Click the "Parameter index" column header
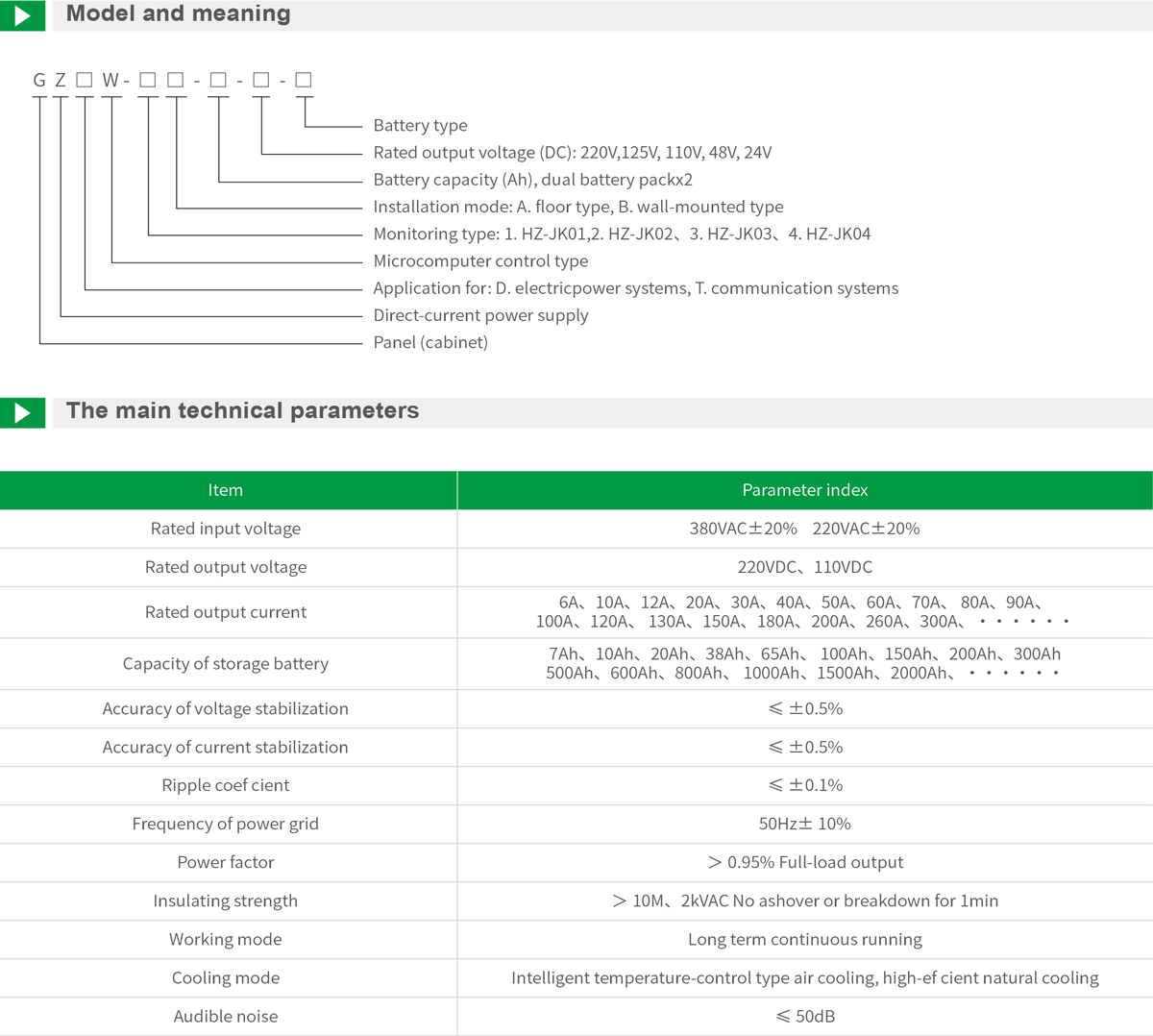This screenshot has height=1036, width=1153. click(804, 490)
